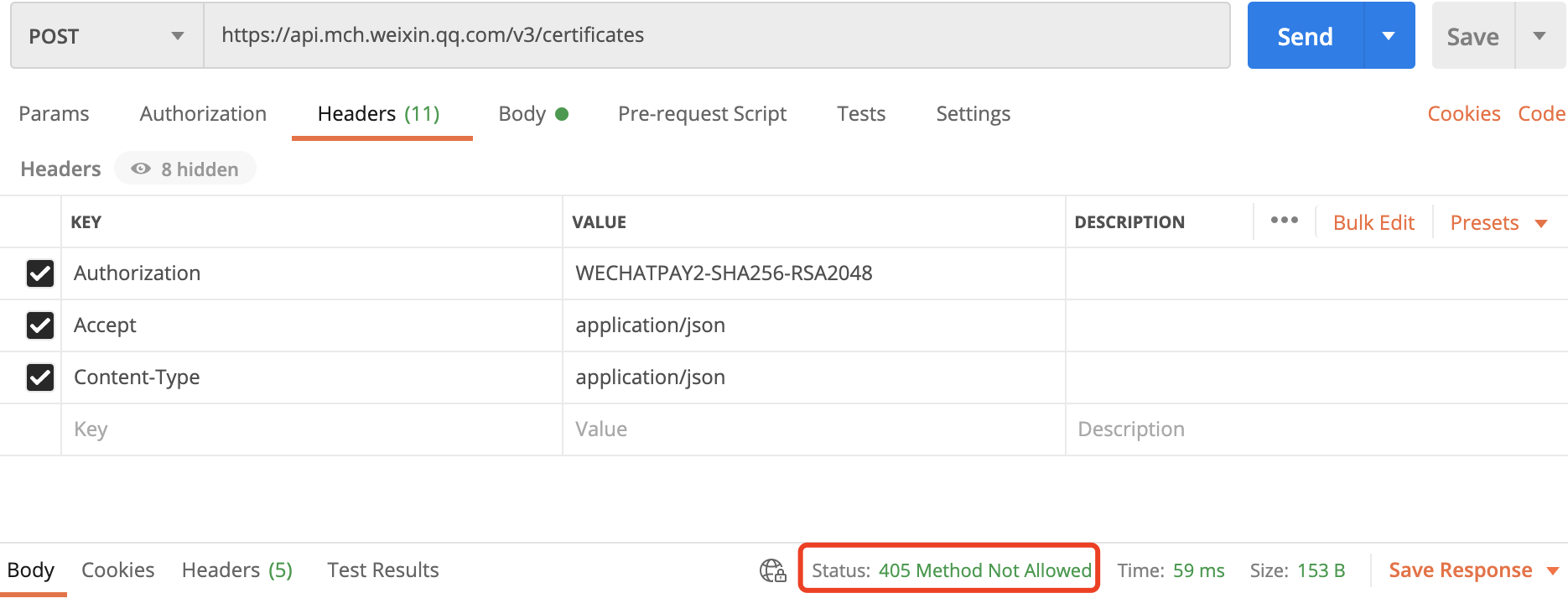Open the Cookies link at top right
The width and height of the screenshot is (1568, 614).
pos(1464,114)
